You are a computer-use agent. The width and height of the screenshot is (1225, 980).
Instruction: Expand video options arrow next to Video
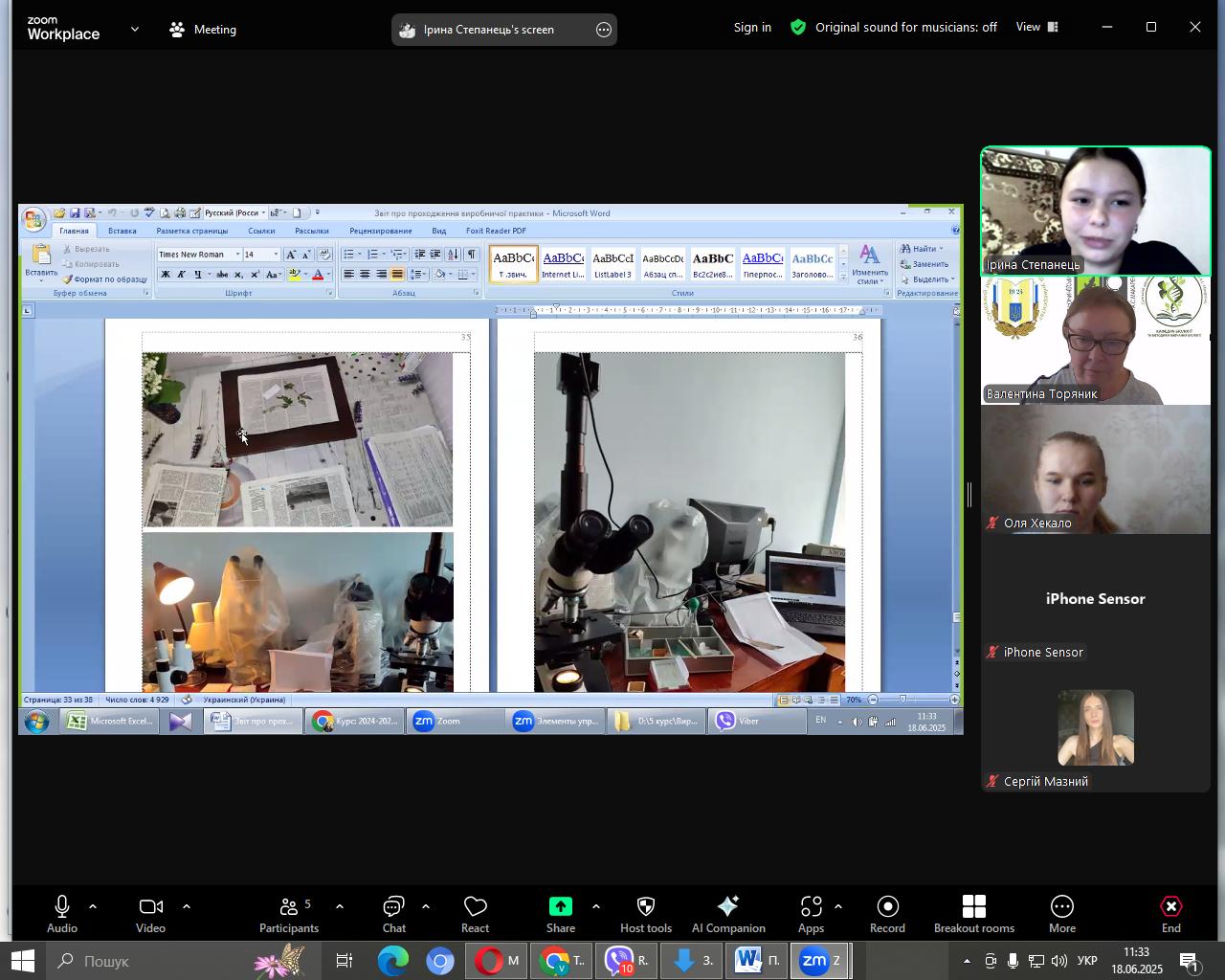187,906
